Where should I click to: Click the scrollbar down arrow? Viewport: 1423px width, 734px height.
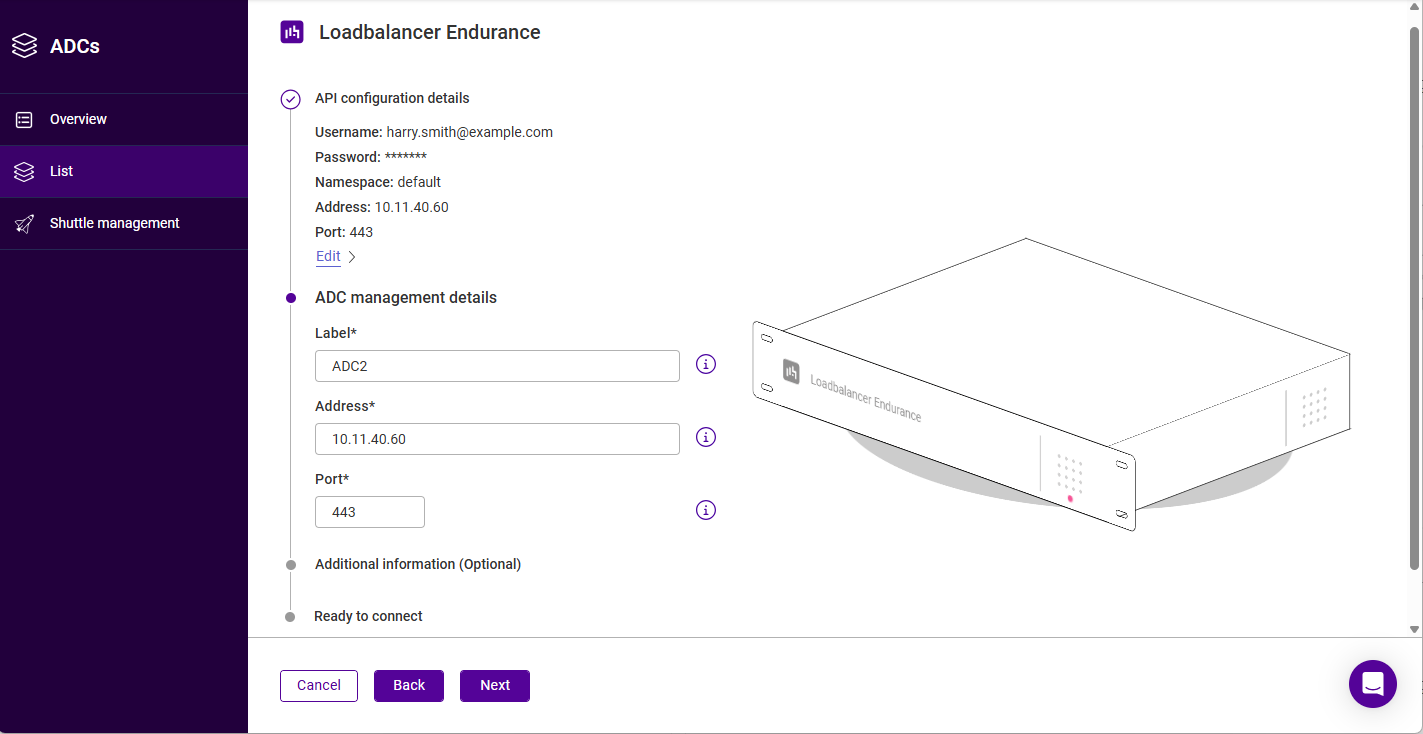(x=1414, y=629)
